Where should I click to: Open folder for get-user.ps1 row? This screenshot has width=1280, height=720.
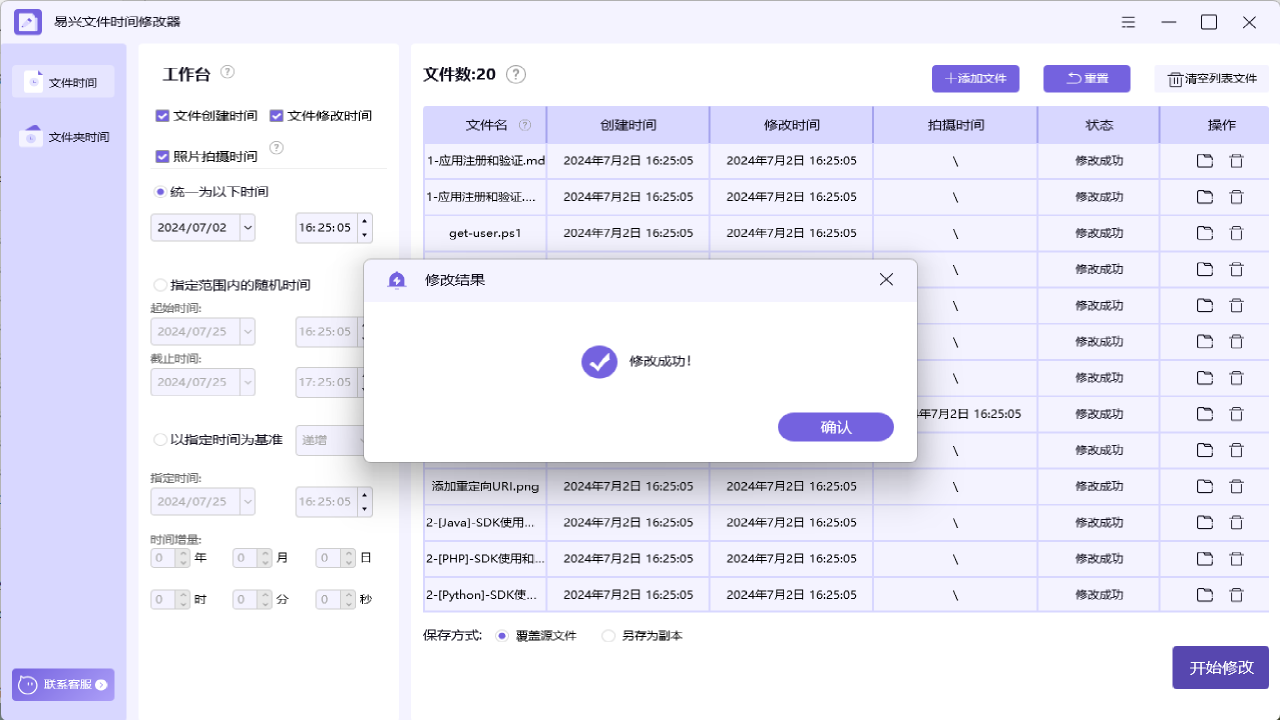click(x=1205, y=233)
